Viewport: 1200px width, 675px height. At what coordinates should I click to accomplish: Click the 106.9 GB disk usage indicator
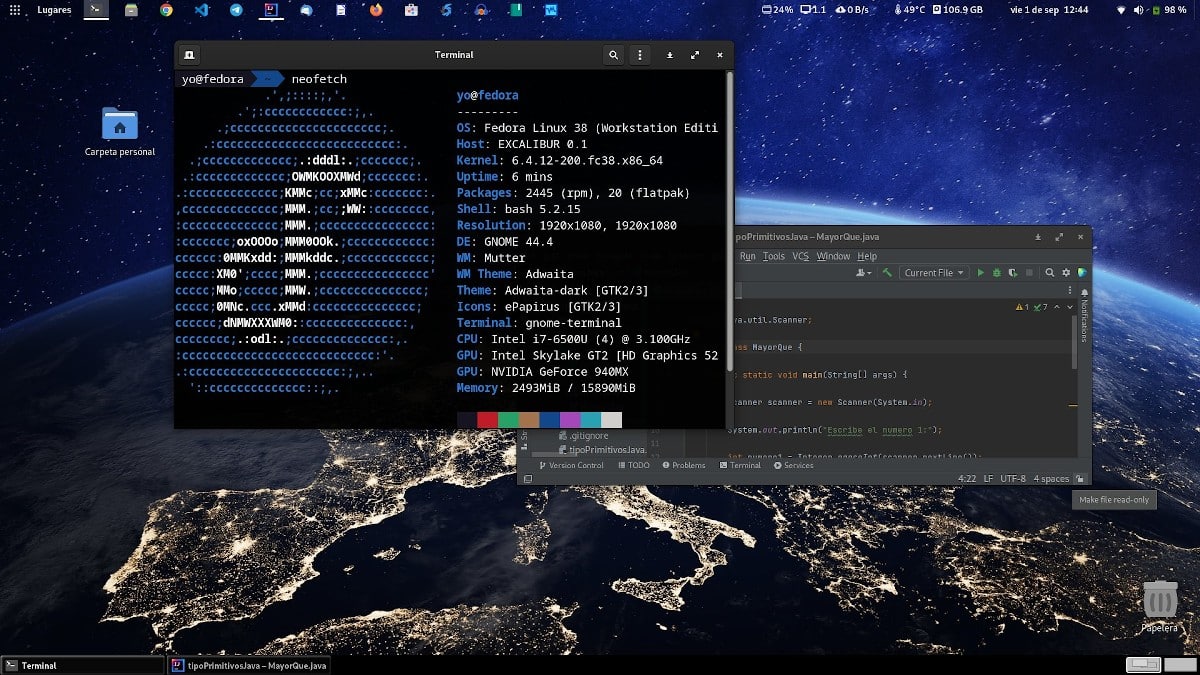coord(957,10)
